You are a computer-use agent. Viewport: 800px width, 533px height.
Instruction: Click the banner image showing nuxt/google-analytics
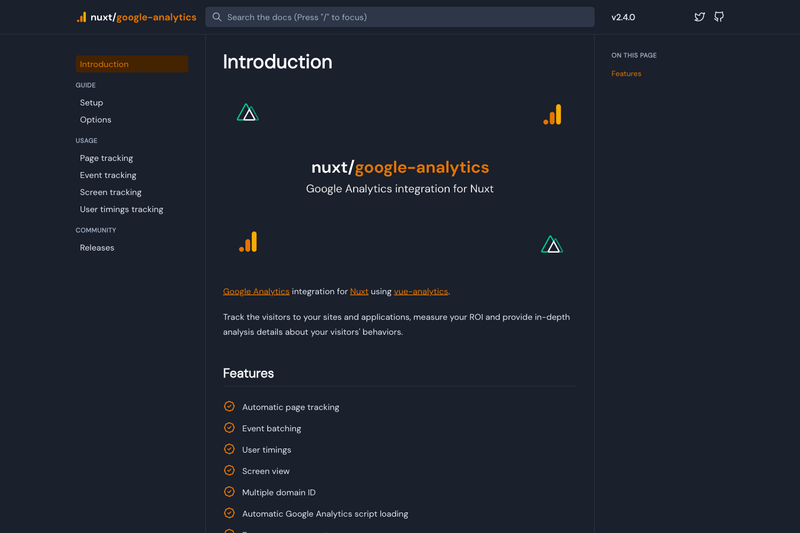[399, 178]
